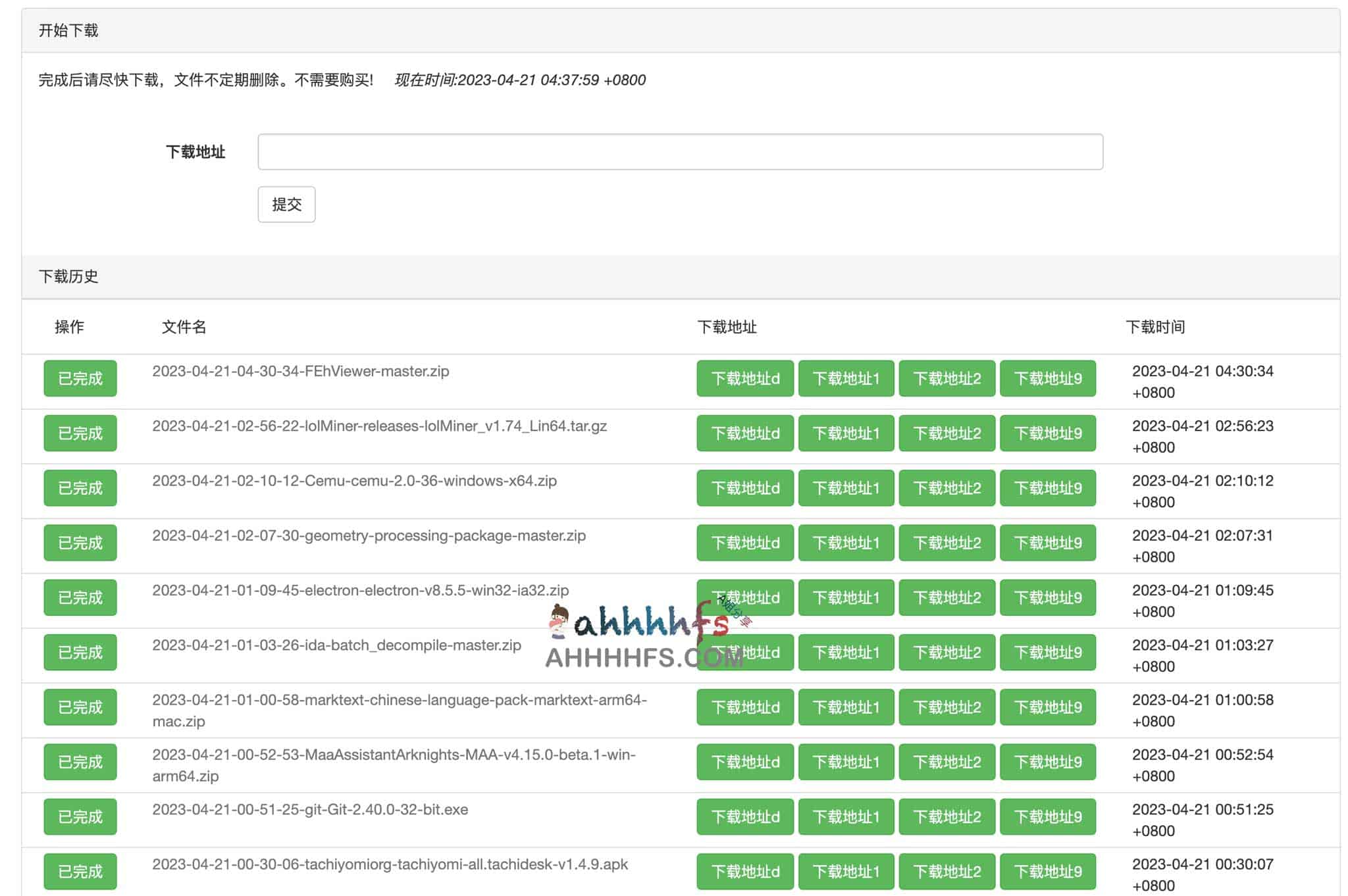Click the 开始下载 section header

pyautogui.click(x=68, y=30)
